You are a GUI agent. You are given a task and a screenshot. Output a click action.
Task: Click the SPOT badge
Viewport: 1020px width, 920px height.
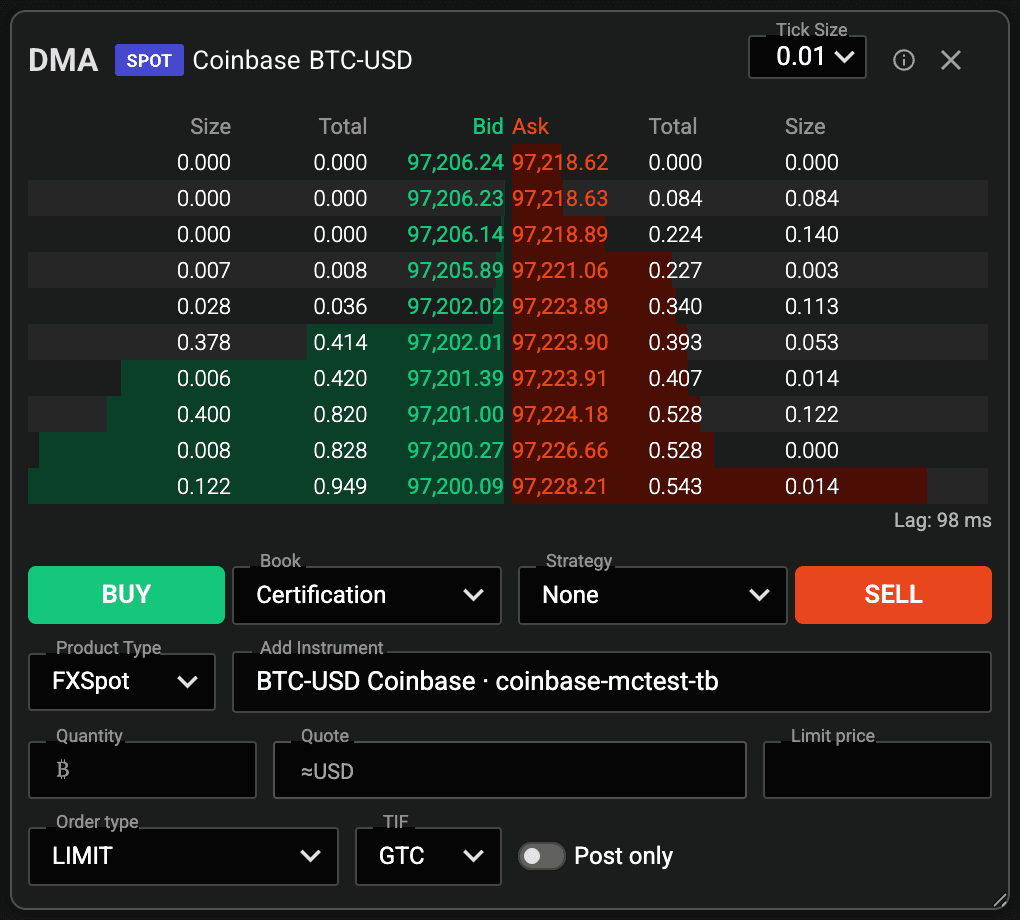149,61
